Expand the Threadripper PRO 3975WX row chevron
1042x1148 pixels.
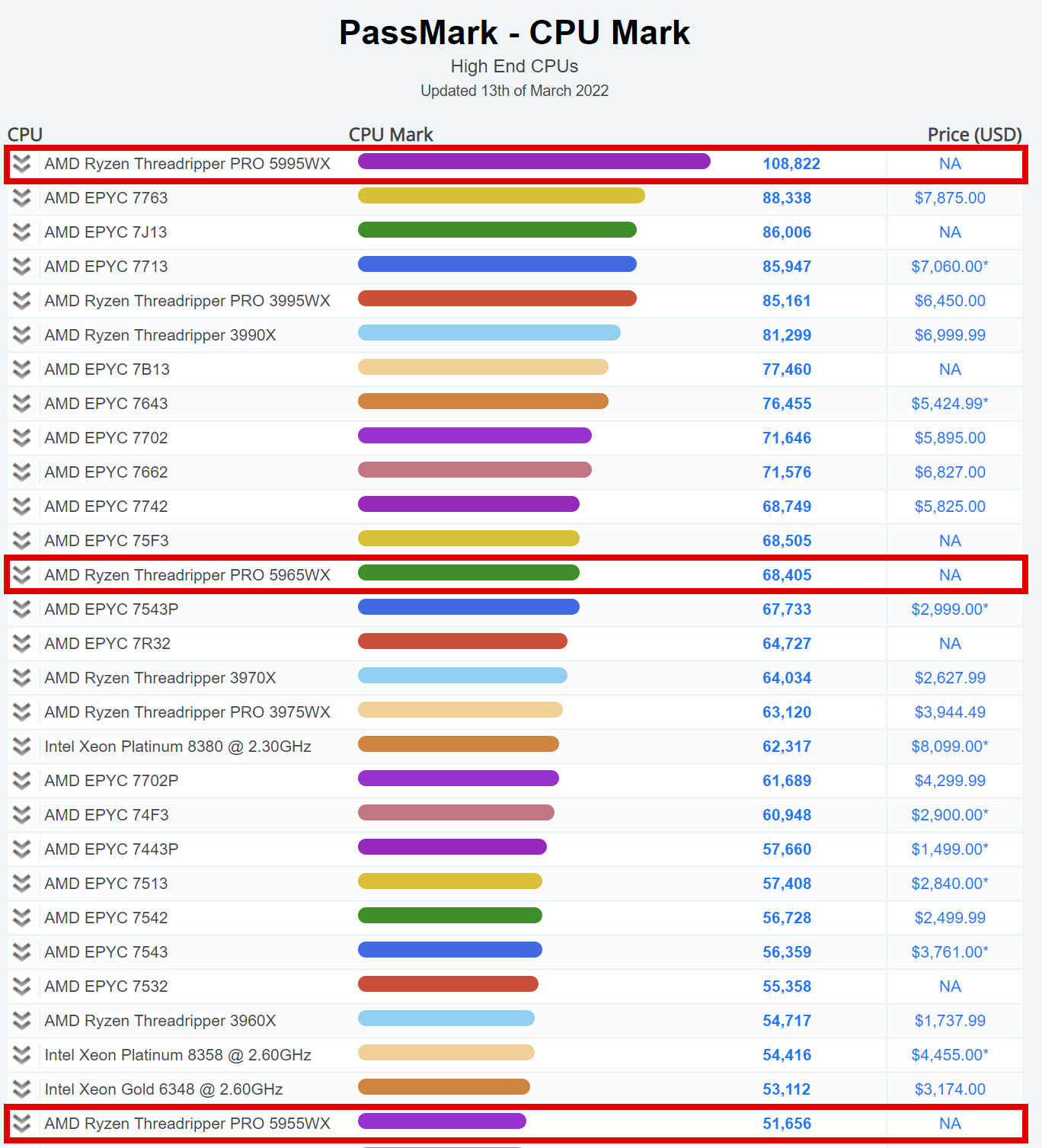pos(22,712)
